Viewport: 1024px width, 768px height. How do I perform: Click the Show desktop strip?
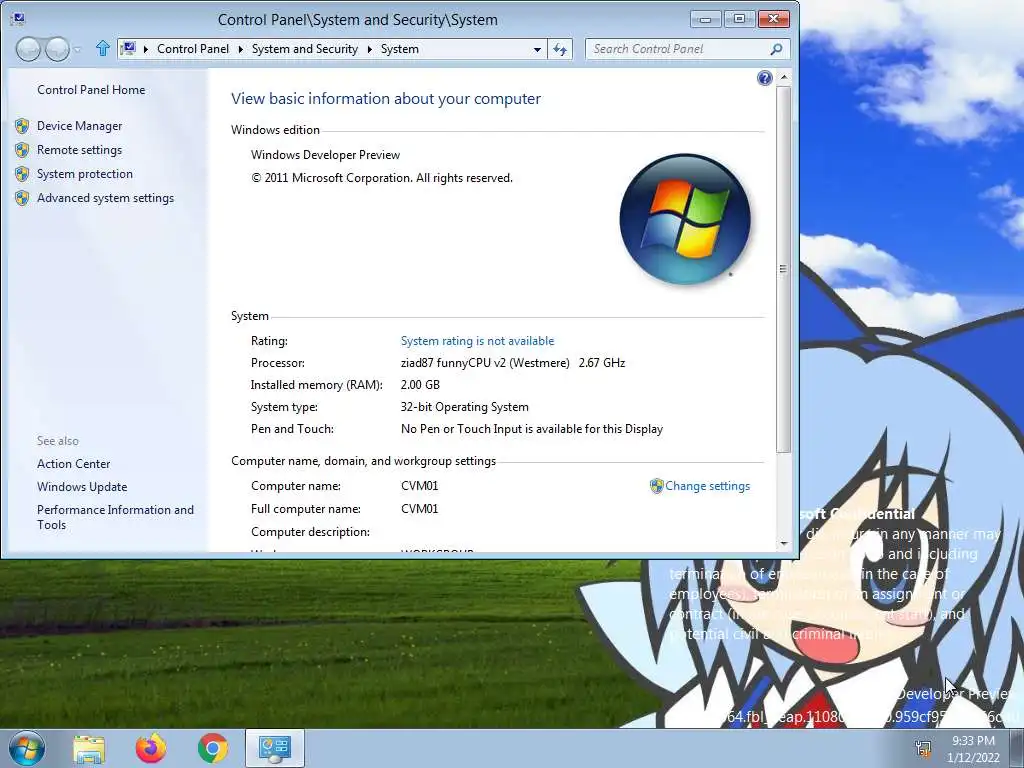[x=1016, y=748]
